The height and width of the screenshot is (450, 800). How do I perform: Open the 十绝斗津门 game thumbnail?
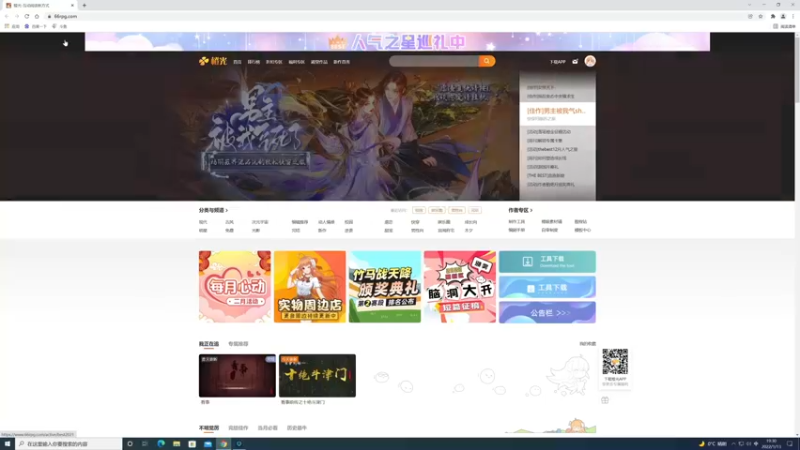pos(317,376)
